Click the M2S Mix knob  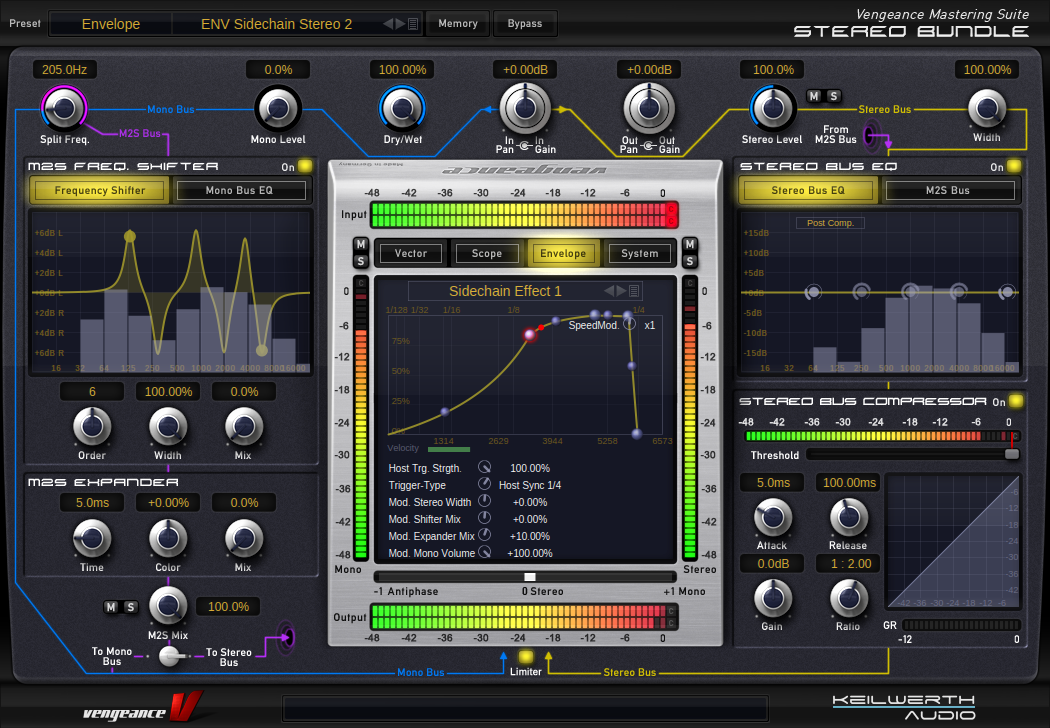(168, 605)
